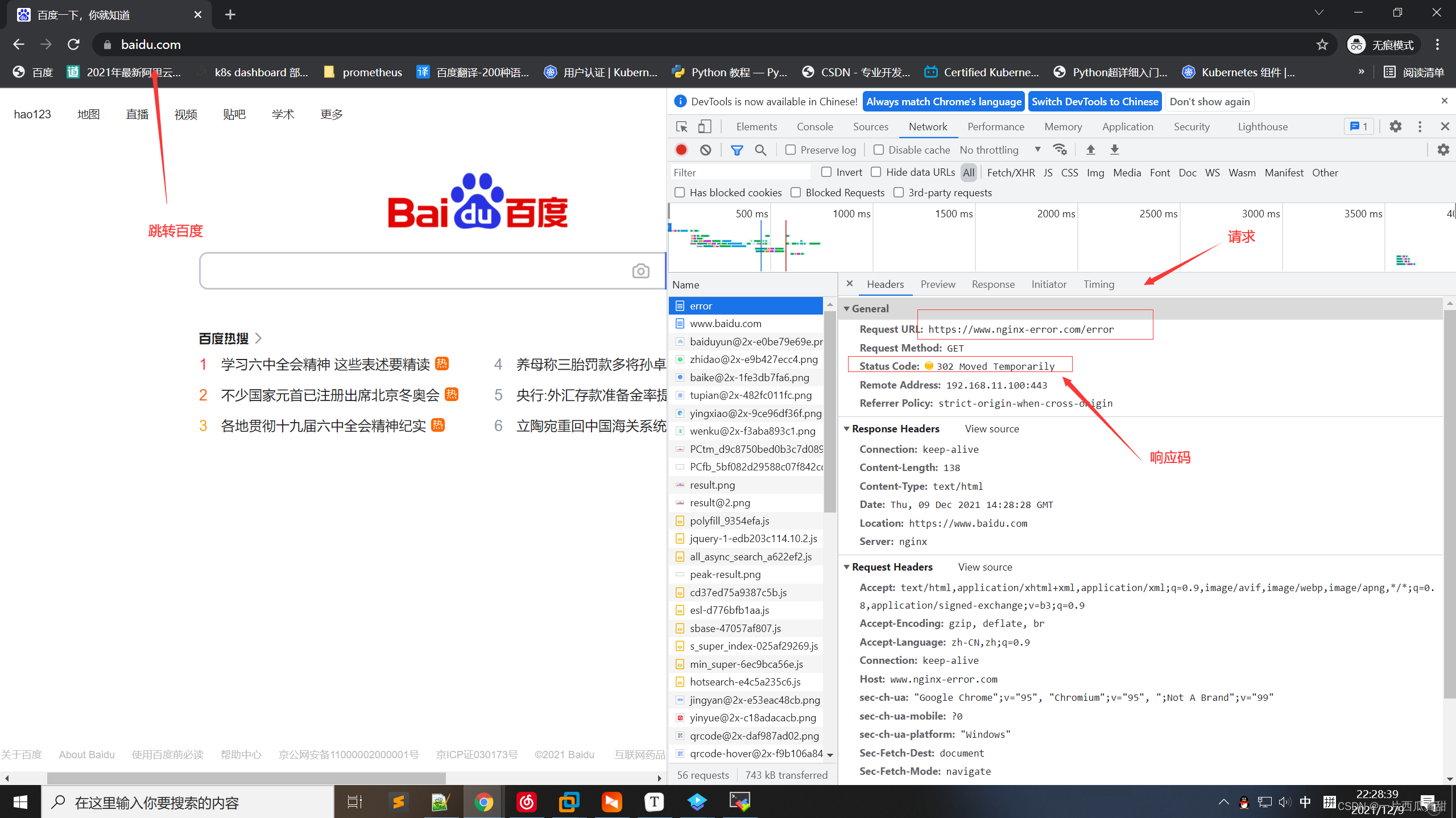Switch to Console panel tab
This screenshot has width=1456, height=818.
pyautogui.click(x=814, y=126)
